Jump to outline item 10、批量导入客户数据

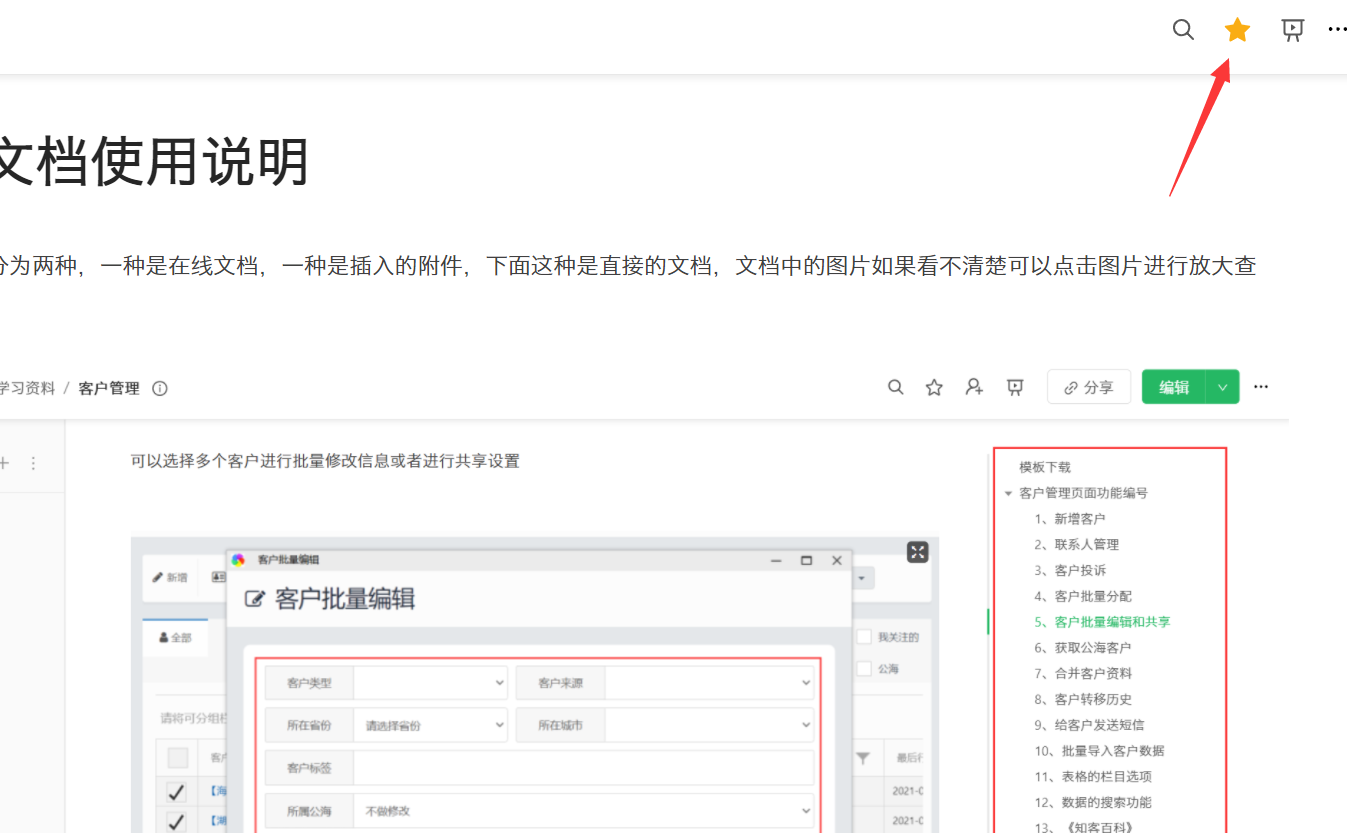click(1099, 751)
